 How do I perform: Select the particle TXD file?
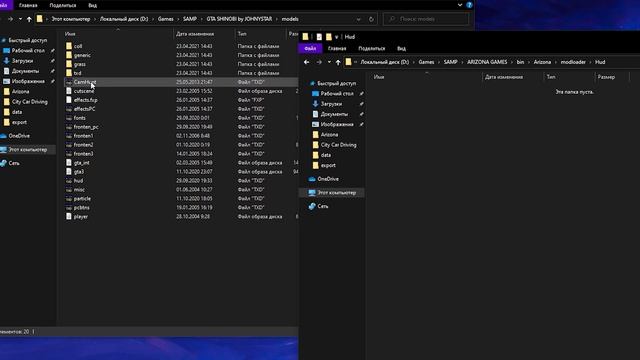pos(82,199)
